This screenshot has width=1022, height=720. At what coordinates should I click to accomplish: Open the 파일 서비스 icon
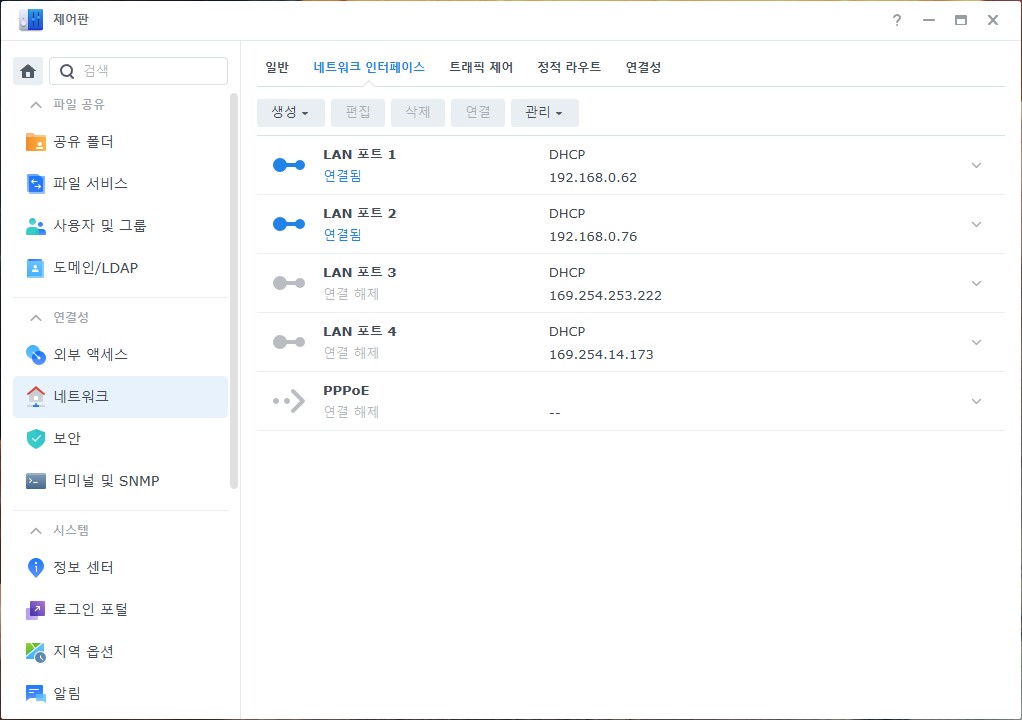point(35,184)
